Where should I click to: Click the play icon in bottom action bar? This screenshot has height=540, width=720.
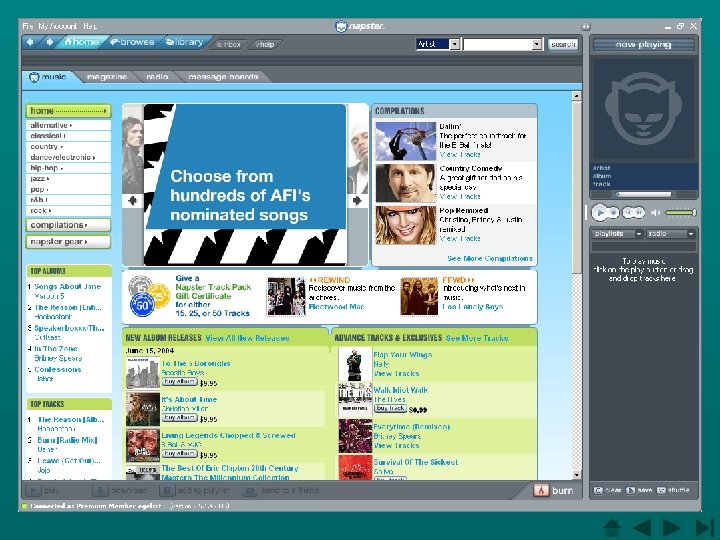coord(33,490)
